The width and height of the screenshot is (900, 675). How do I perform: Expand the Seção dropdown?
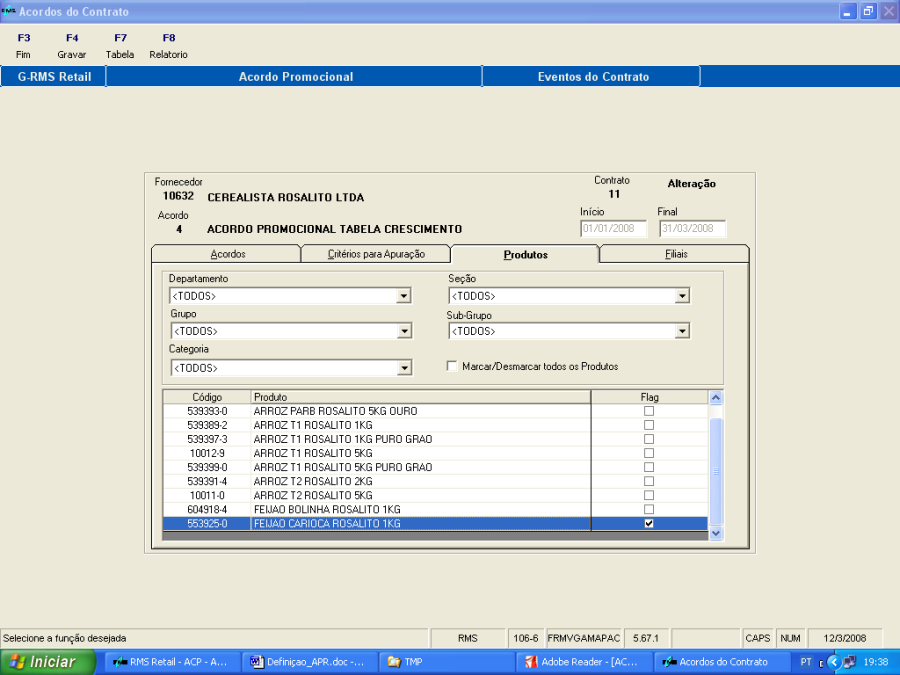682,296
